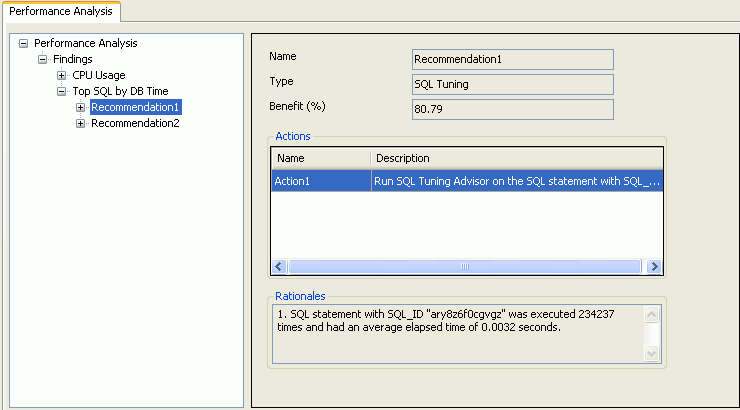This screenshot has height=410, width=740.
Task: Click the Name column header in Actions
Action: 321,159
